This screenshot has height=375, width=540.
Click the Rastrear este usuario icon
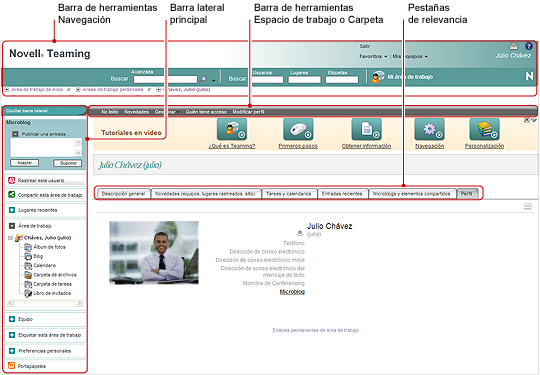coord(11,180)
